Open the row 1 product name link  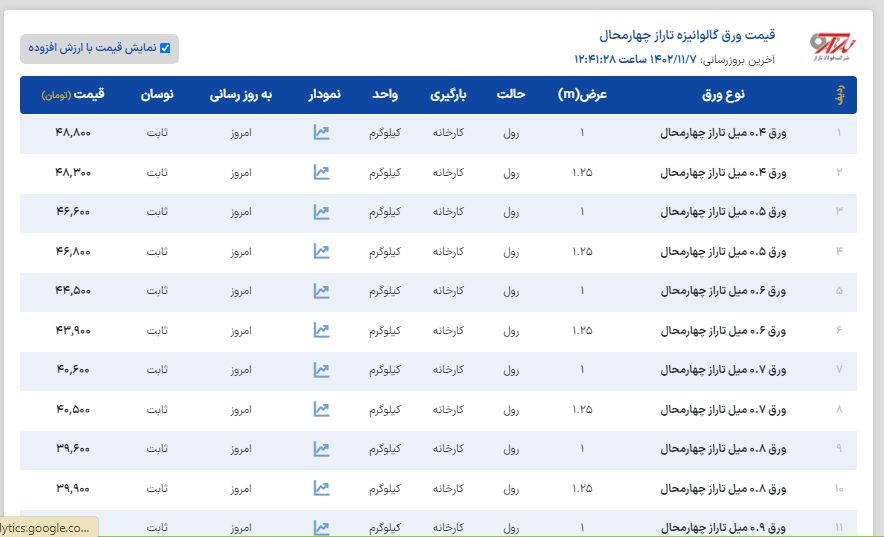[x=723, y=133]
